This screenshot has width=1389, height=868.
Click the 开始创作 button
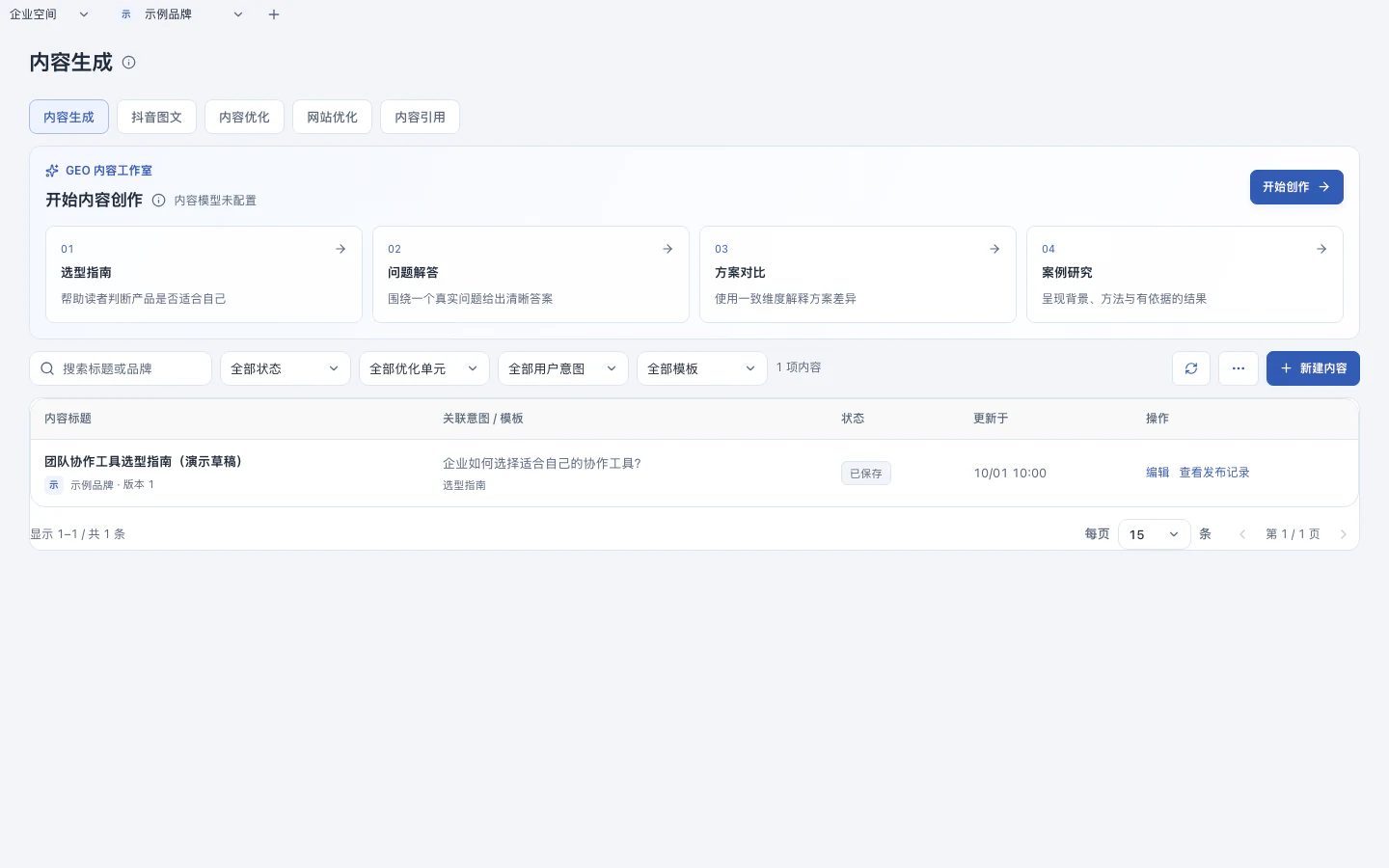1296,187
